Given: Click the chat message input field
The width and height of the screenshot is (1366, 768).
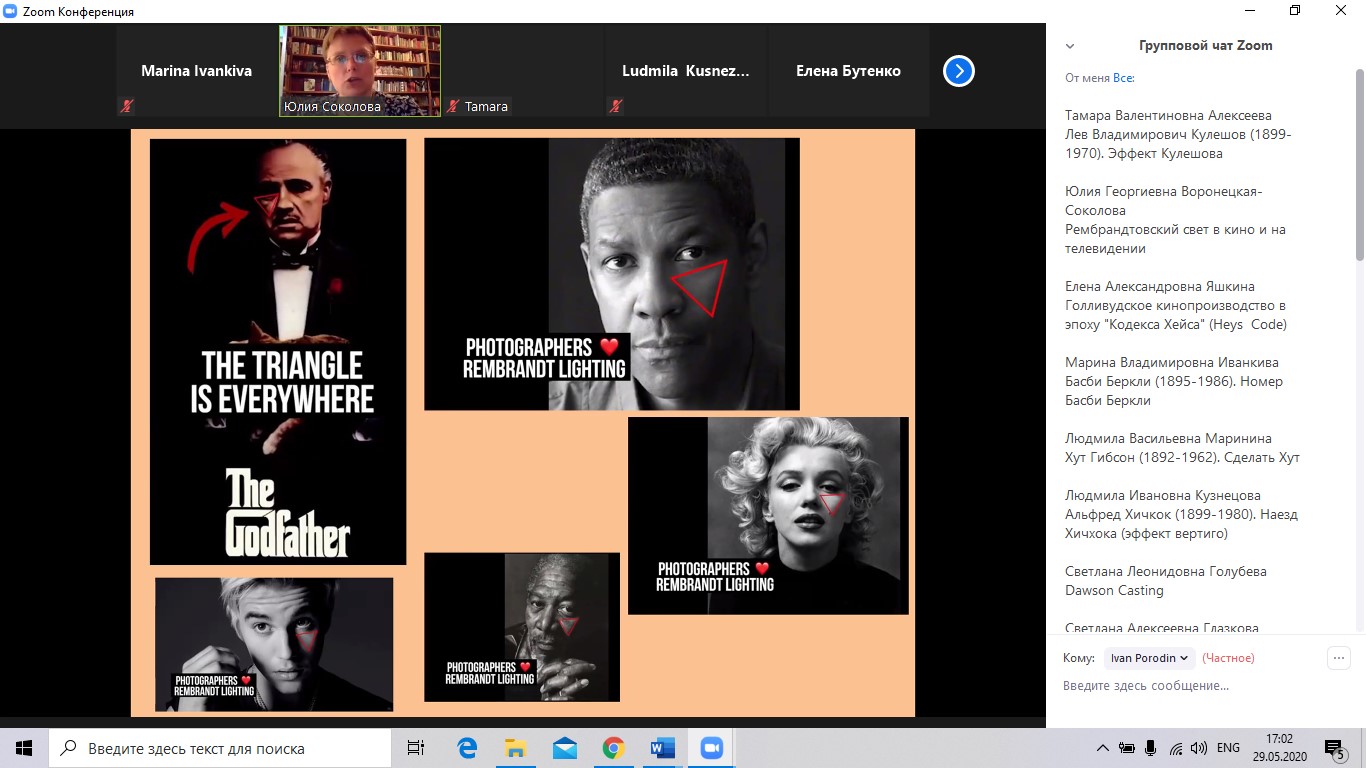Looking at the screenshot, I should point(1204,686).
